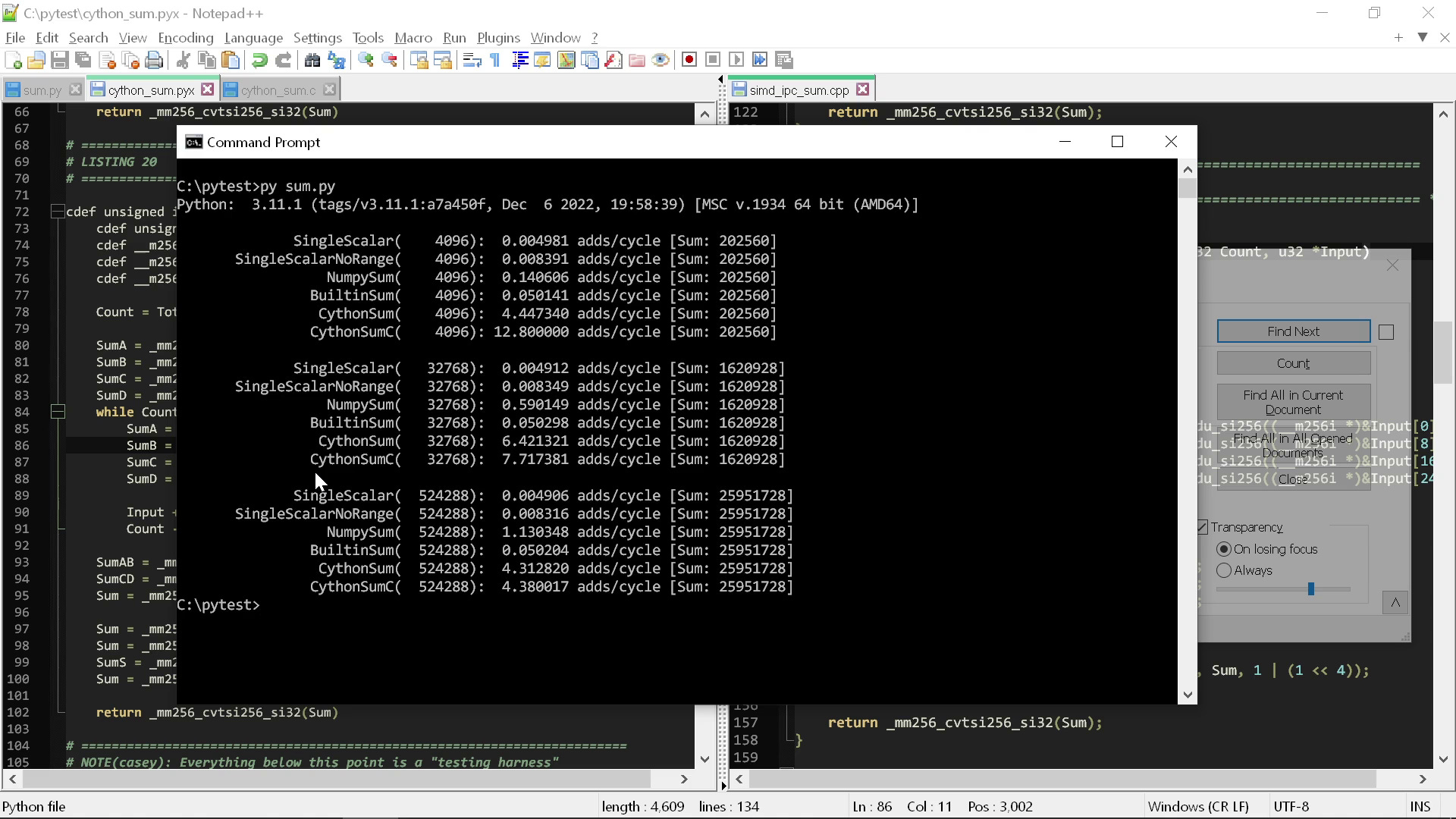The image size is (1456, 819).
Task: Adjust the transparency slider handle
Action: click(1310, 589)
